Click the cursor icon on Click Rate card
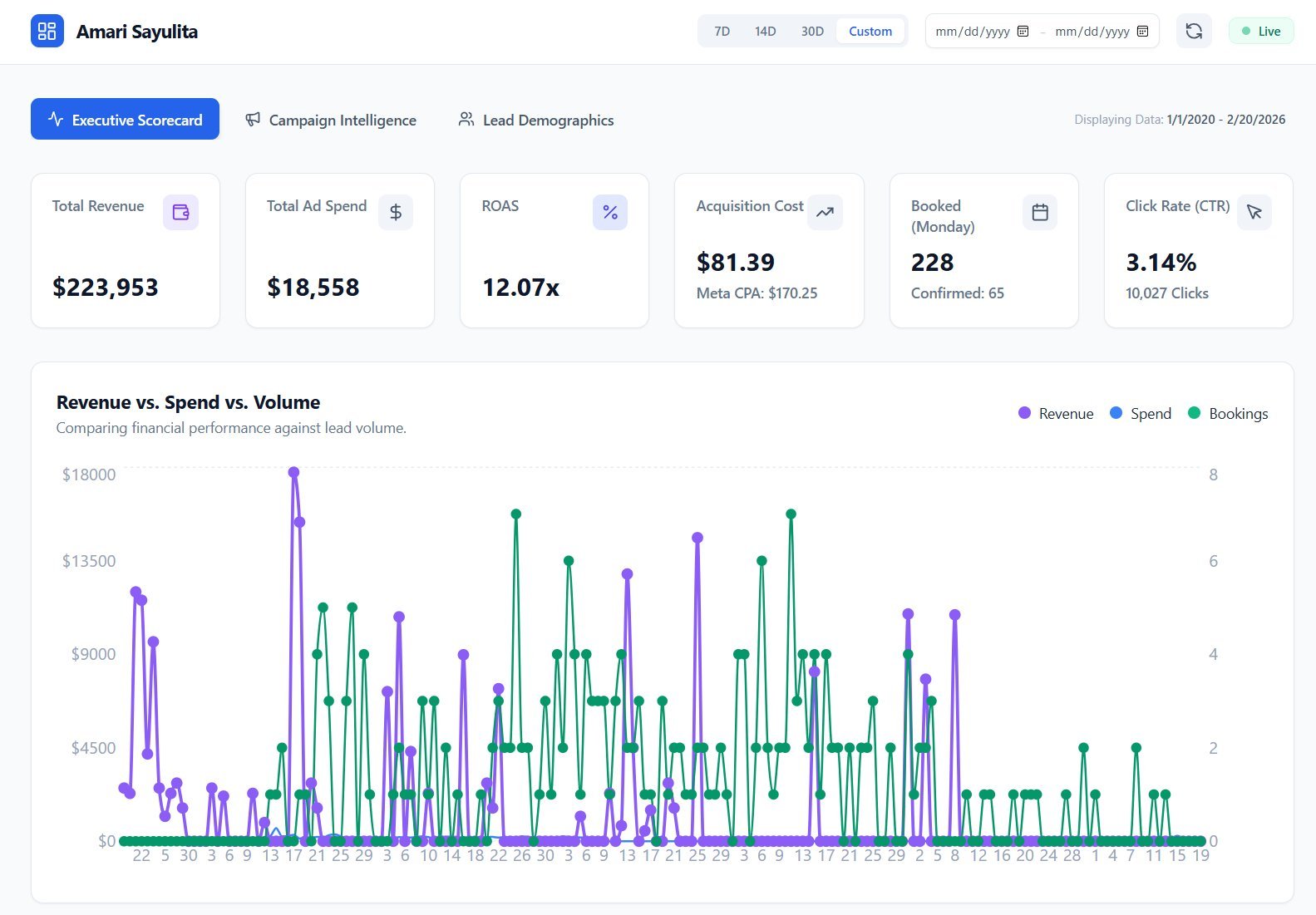Viewport: 1316px width, 915px height. coord(1254,213)
